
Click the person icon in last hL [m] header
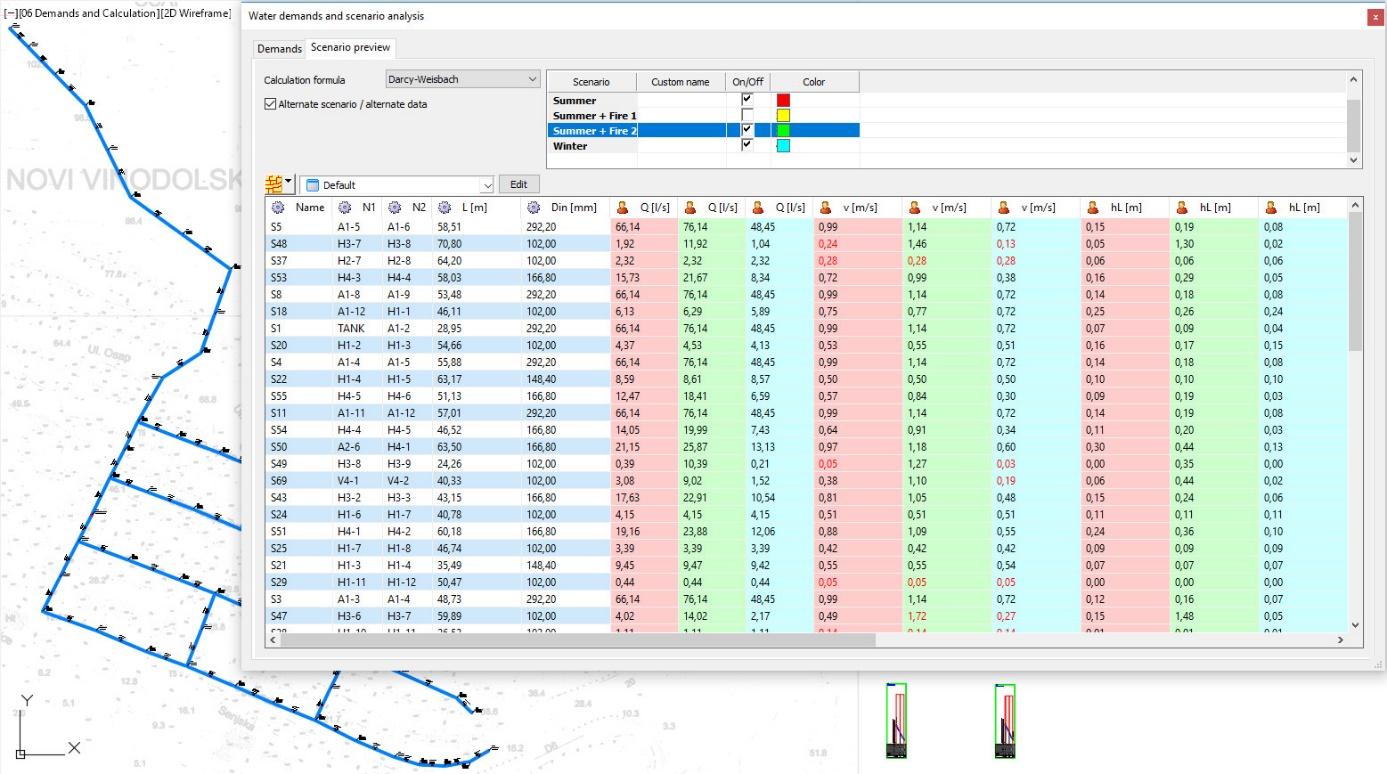pyautogui.click(x=1272, y=208)
